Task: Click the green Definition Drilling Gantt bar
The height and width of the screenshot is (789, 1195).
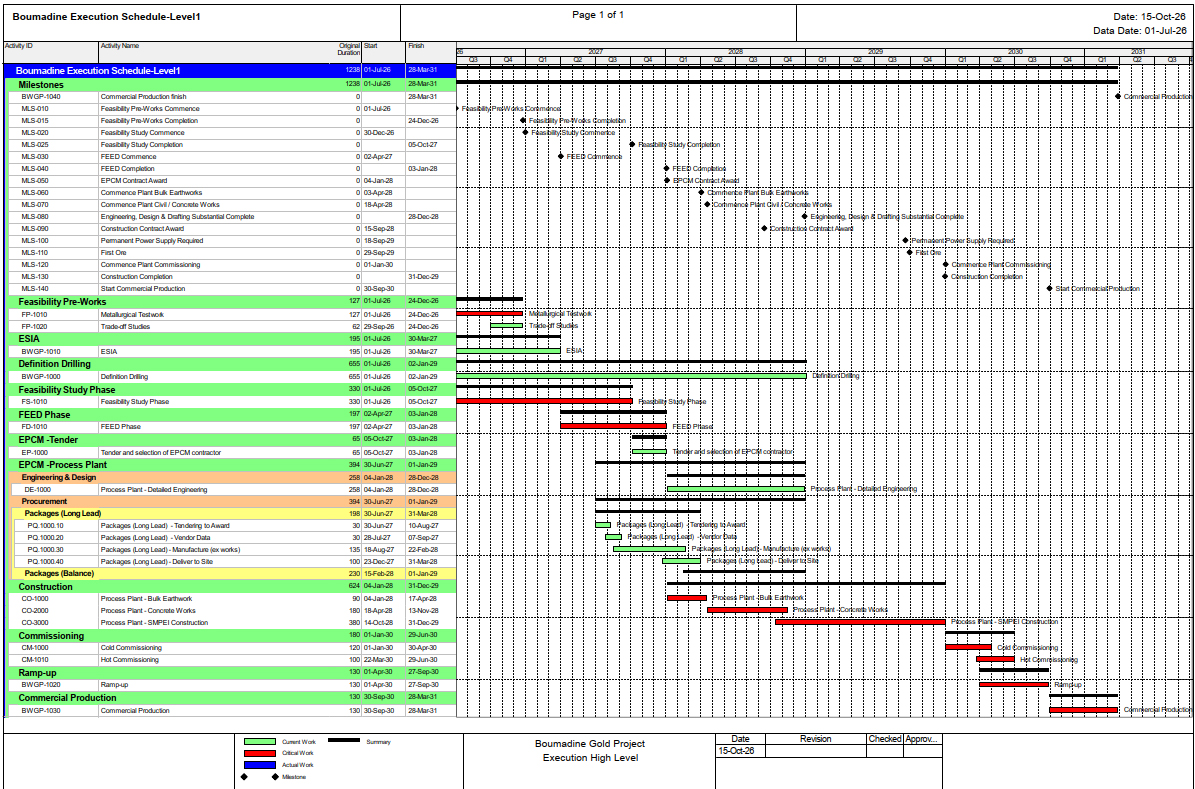Action: click(x=631, y=376)
